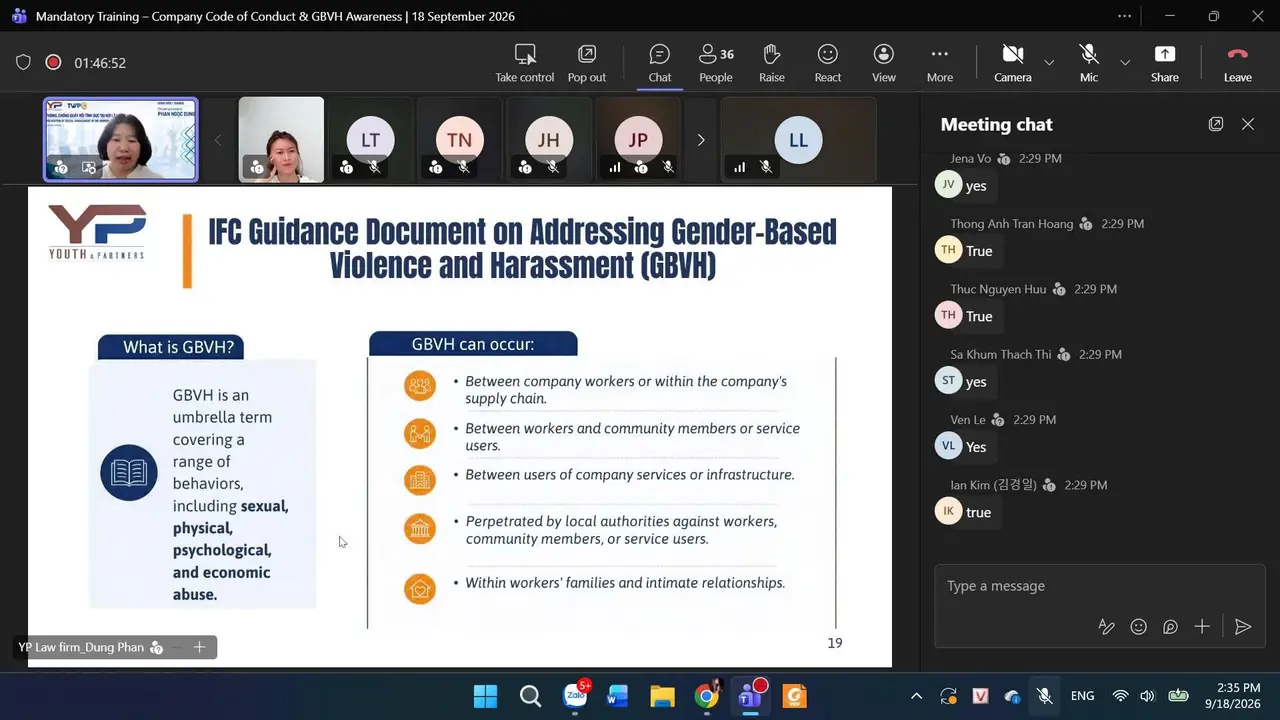Show previous participants in the gallery
Screen dimensions: 1280x720
pos(218,140)
